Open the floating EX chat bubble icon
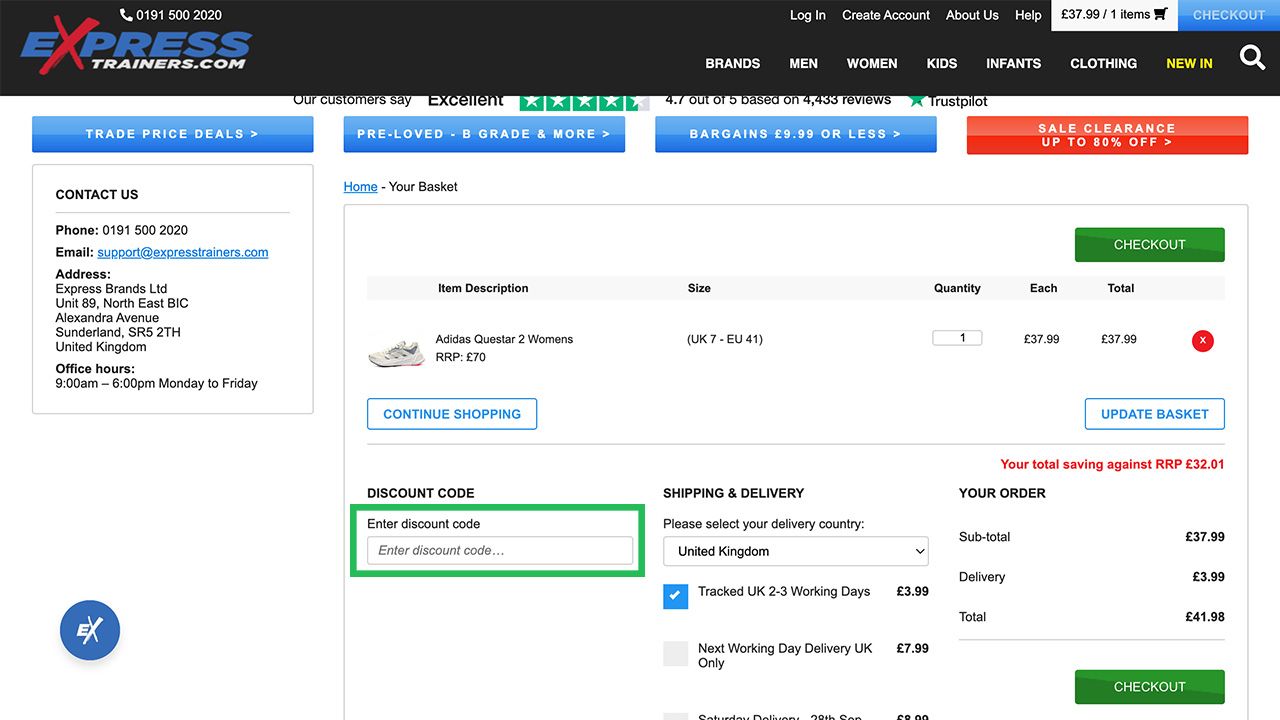The height and width of the screenshot is (720, 1280). point(89,630)
